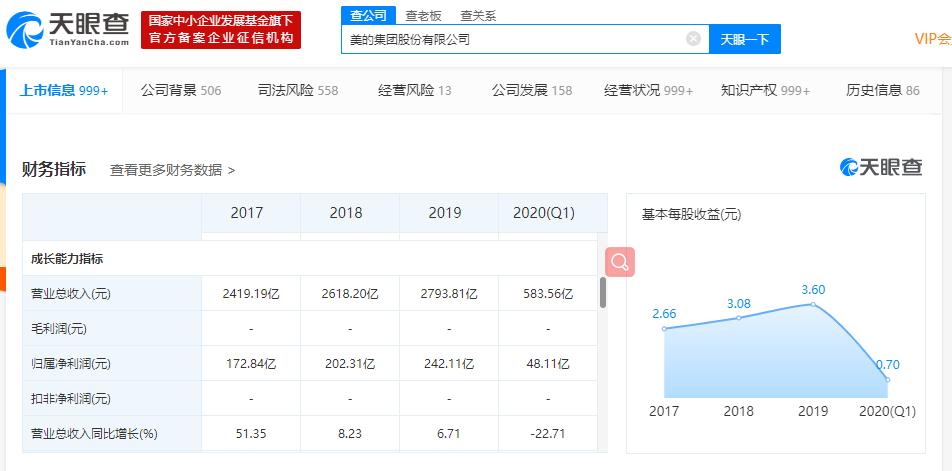Open the 知识产权 999+ tab

pyautogui.click(x=766, y=91)
